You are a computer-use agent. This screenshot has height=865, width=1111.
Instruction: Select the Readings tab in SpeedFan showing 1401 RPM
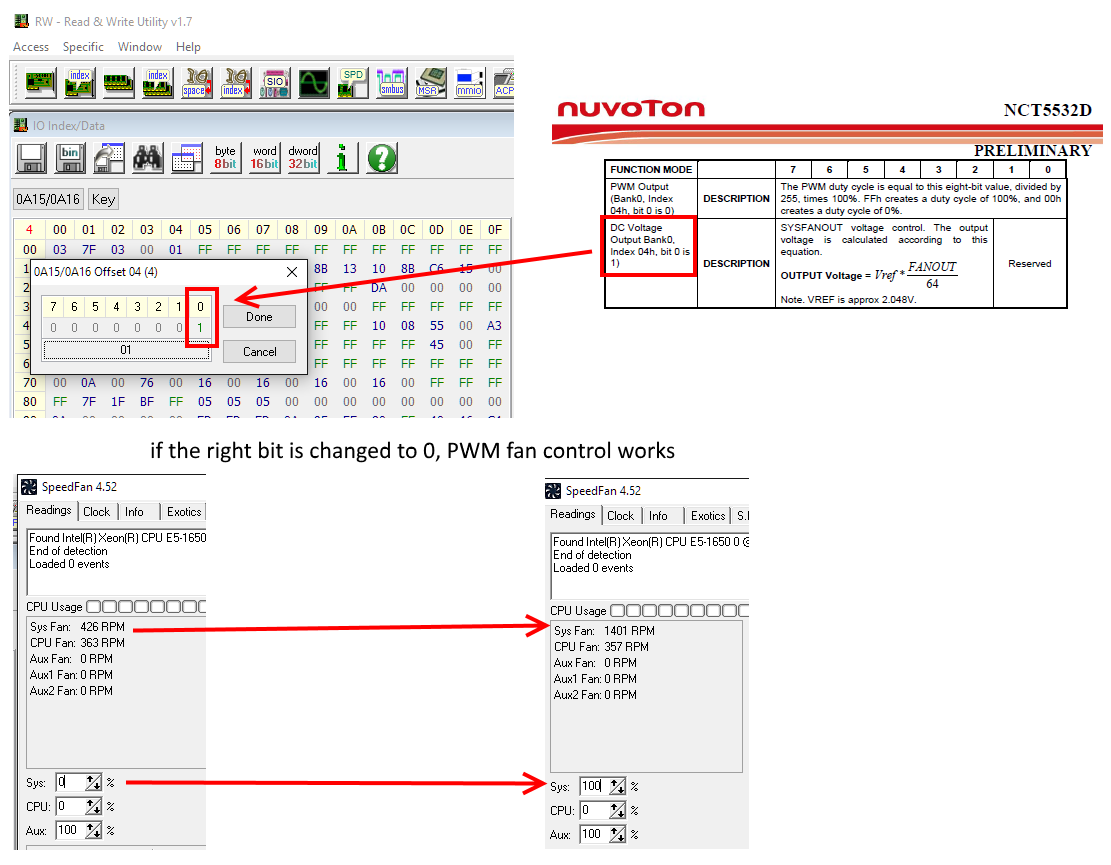(x=573, y=514)
